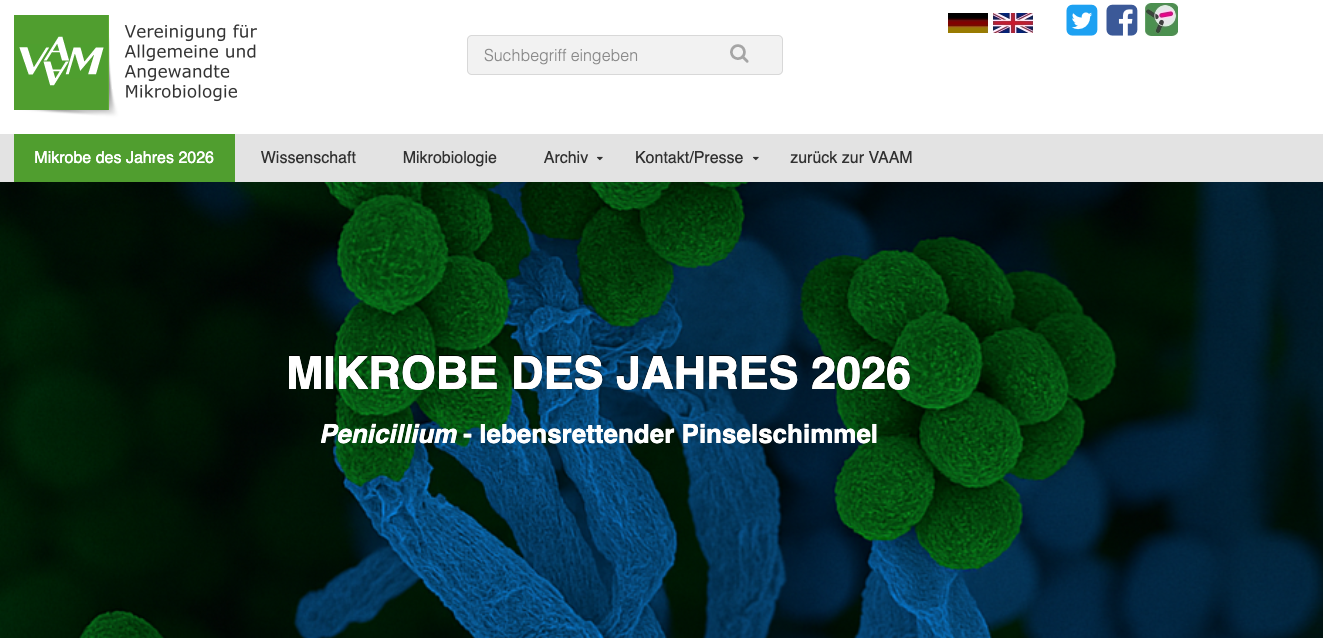Viewport: 1323px width, 638px height.
Task: Expand the Archiv dropdown arrow
Action: 600,160
